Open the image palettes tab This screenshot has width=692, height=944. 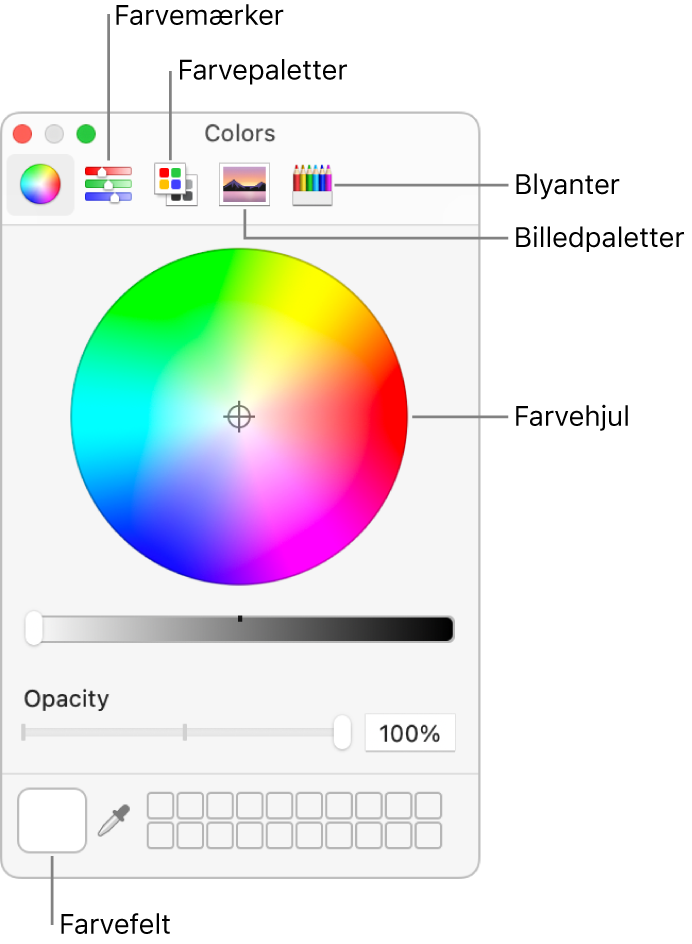(x=243, y=184)
